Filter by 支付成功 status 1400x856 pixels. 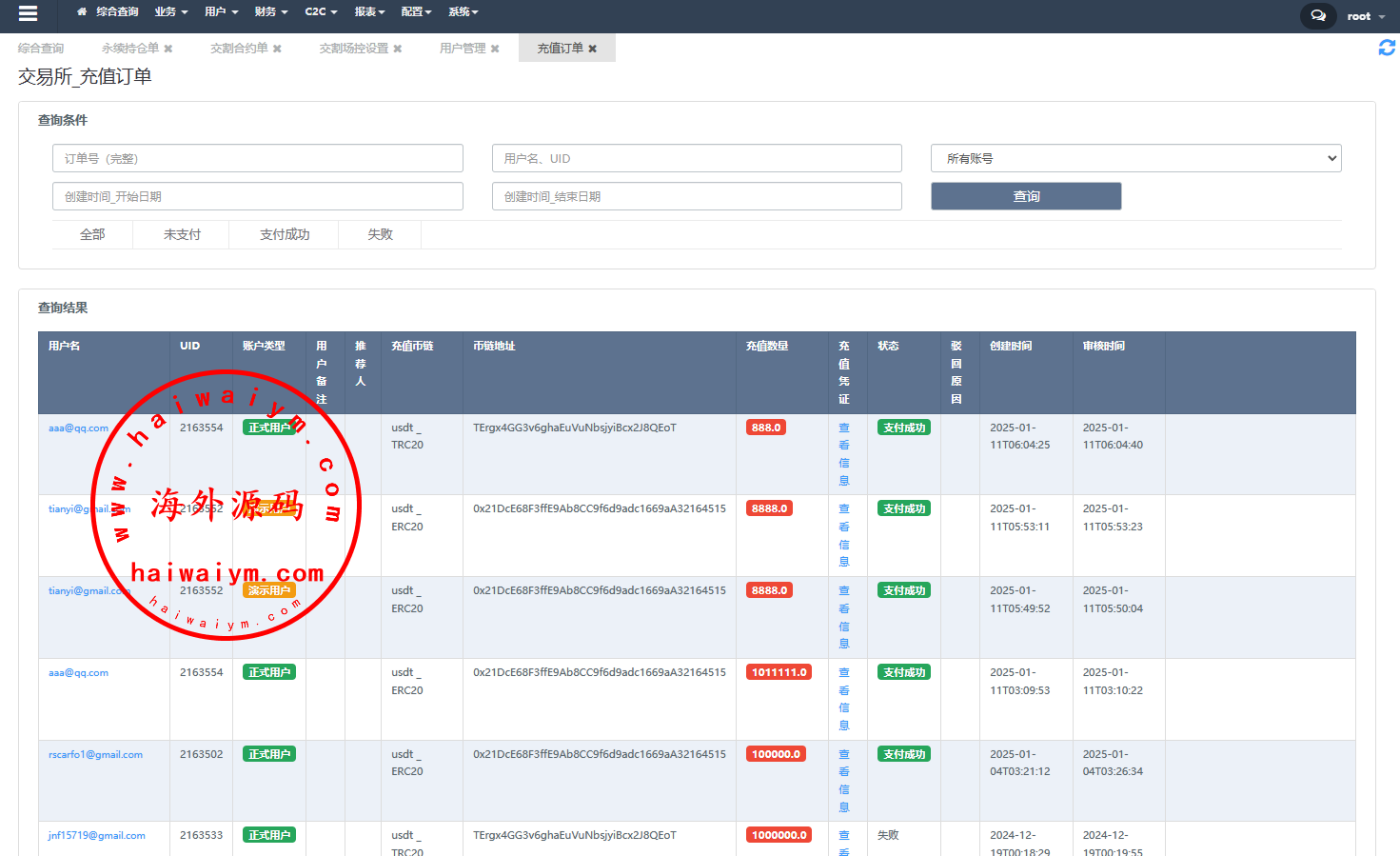click(285, 234)
